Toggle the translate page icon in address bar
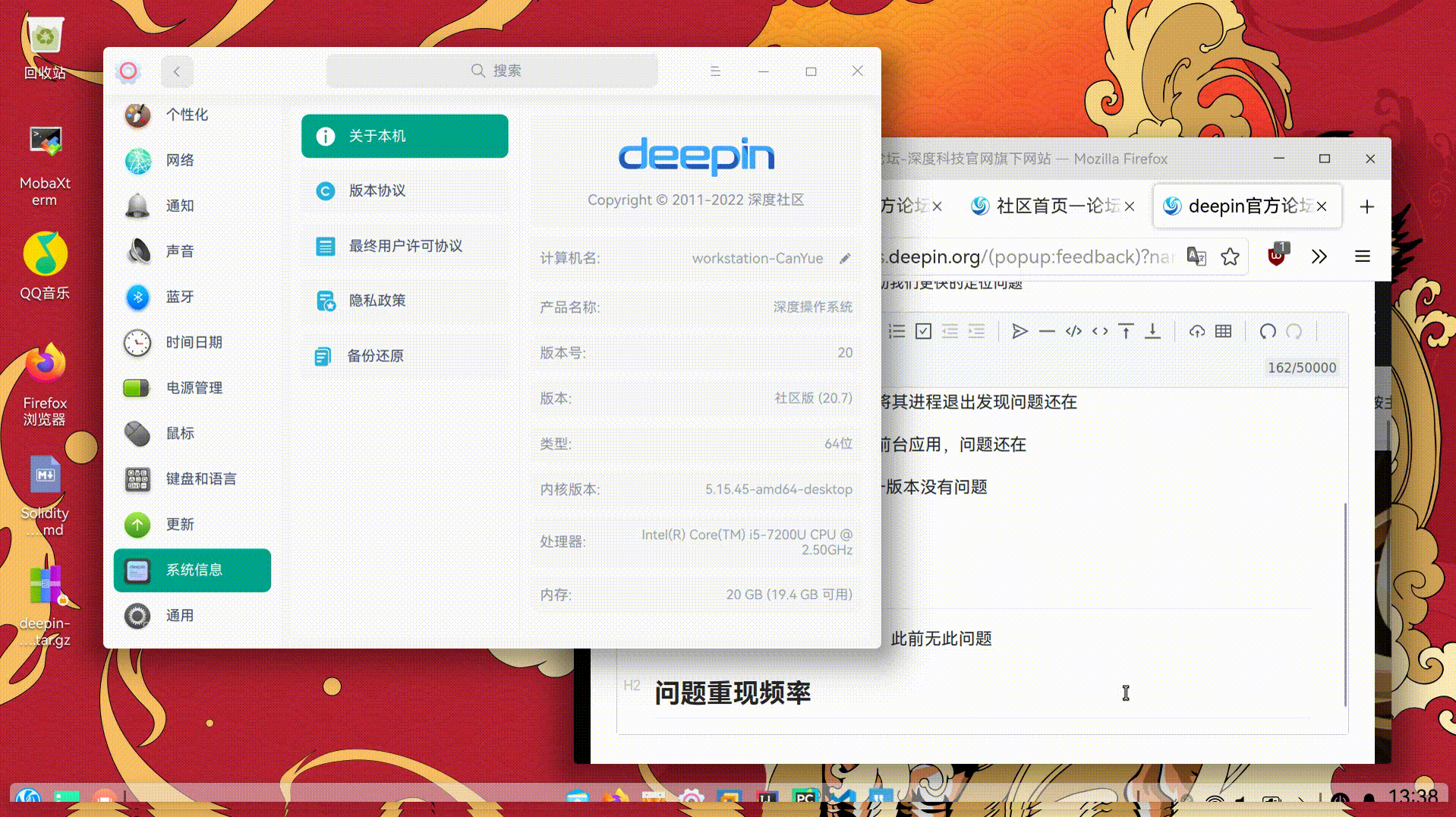This screenshot has width=1456, height=817. 1197,257
